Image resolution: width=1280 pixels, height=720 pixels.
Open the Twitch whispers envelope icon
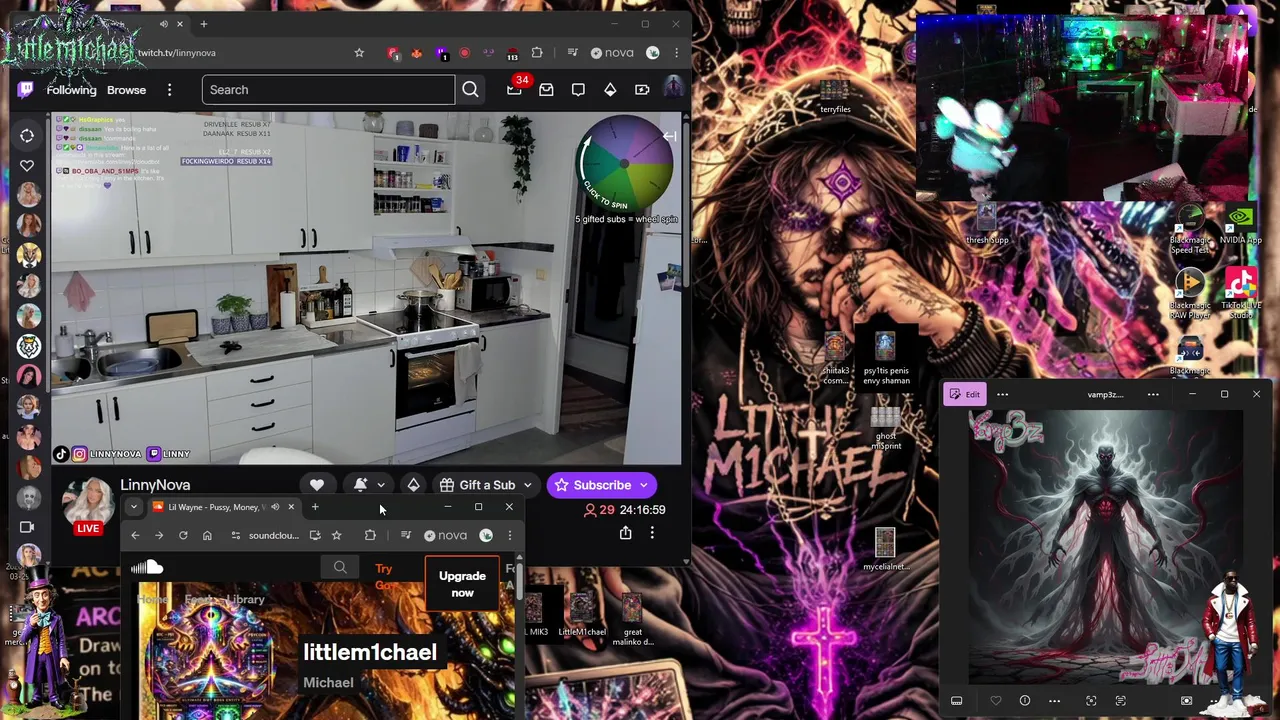(x=546, y=90)
